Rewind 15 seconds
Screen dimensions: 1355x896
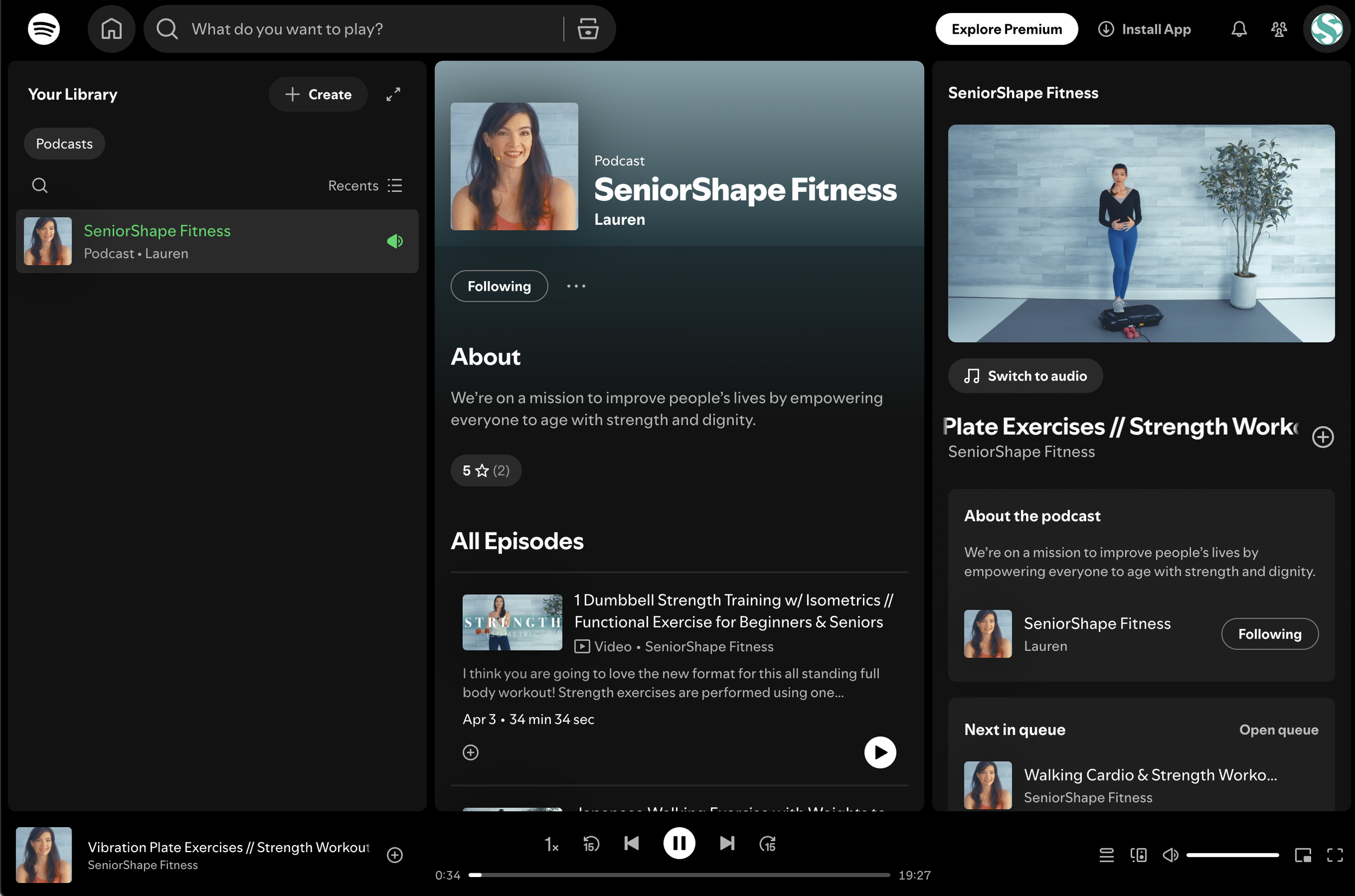click(x=591, y=843)
